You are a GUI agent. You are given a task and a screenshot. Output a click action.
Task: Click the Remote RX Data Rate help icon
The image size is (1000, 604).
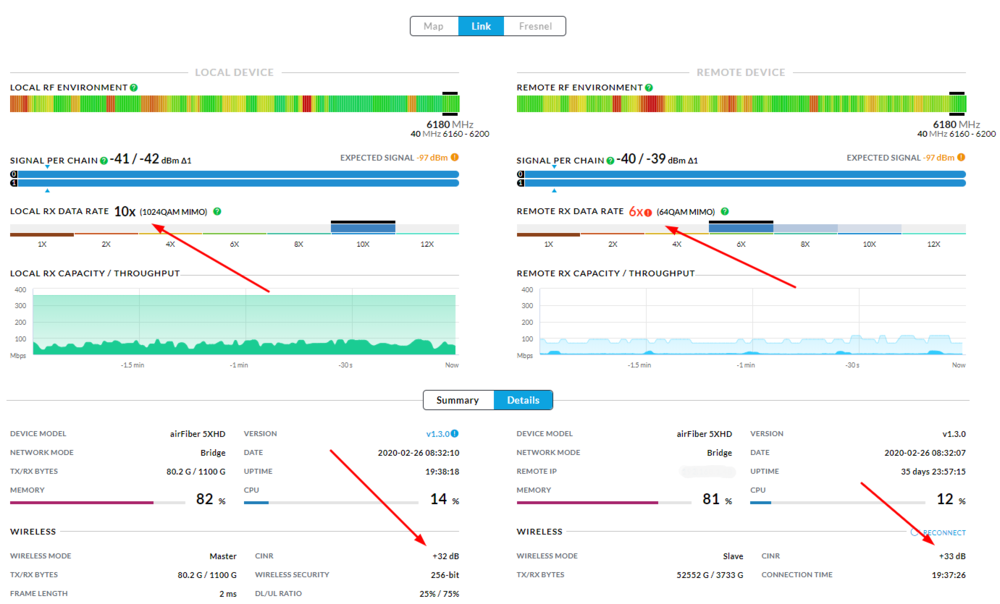[x=725, y=212]
